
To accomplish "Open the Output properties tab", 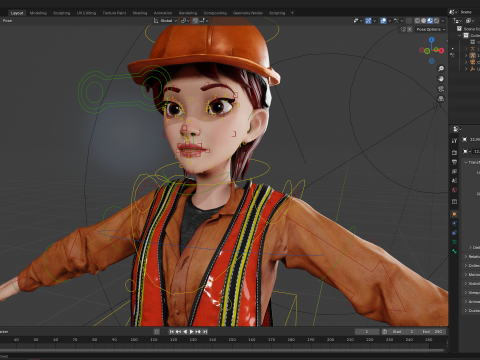I will [x=454, y=162].
